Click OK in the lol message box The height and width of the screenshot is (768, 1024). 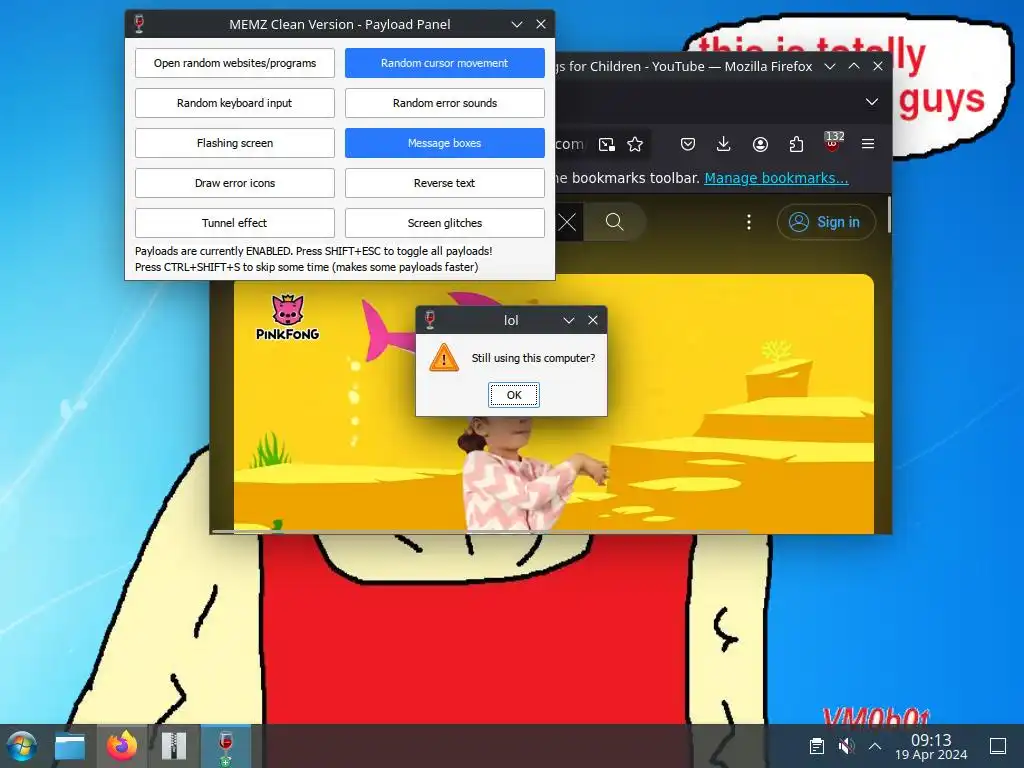(x=514, y=394)
